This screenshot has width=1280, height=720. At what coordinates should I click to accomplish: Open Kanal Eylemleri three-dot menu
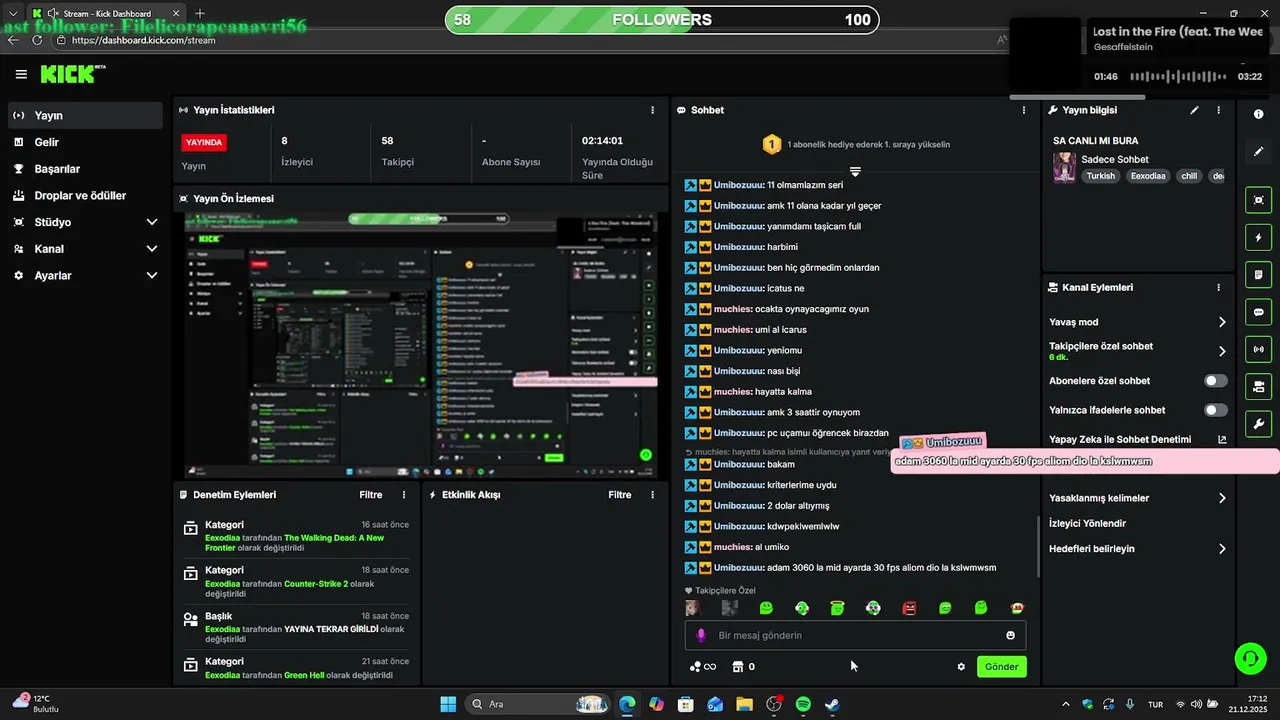pyautogui.click(x=1218, y=287)
